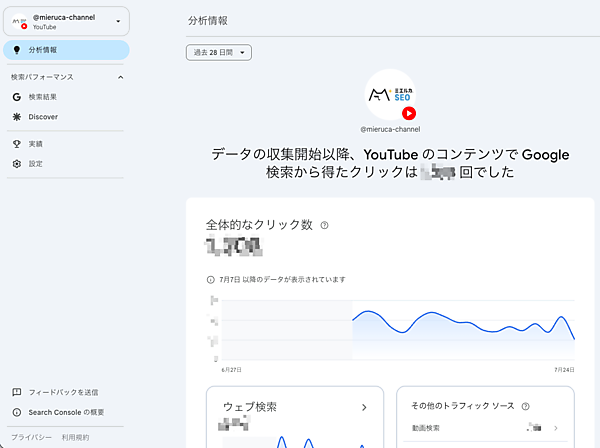This screenshot has width=600, height=448.
Task: Click the ミエルカ SEO channel logo
Action: click(x=390, y=94)
